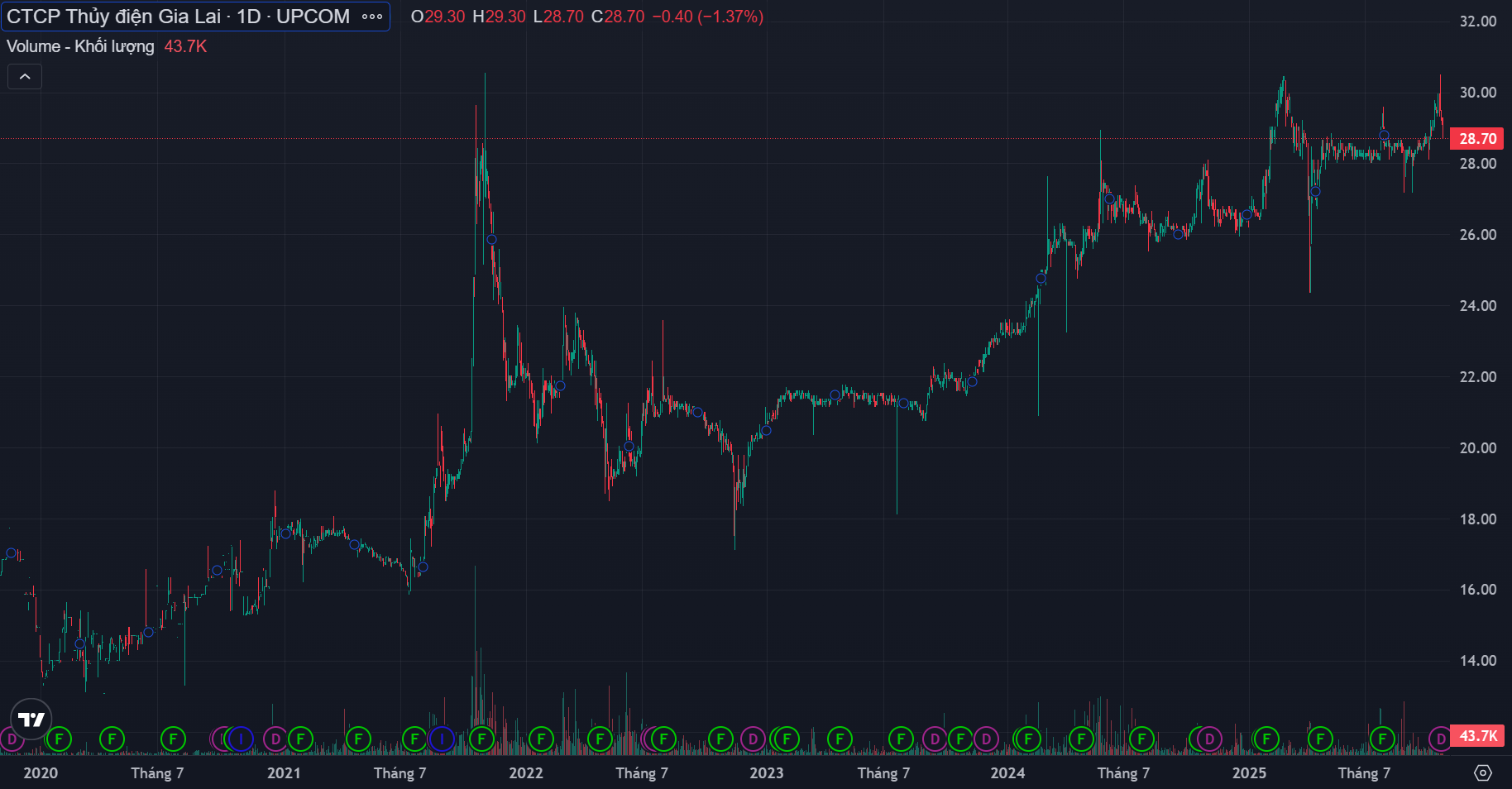
Task: Collapse the indicator legend with the chevron
Action: [25, 77]
